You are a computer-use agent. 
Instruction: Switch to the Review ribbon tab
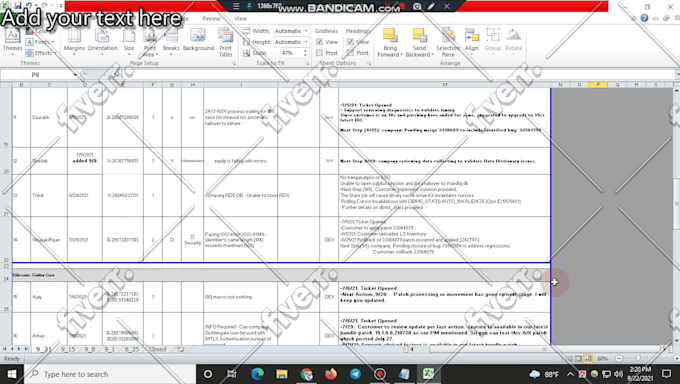tap(211, 19)
